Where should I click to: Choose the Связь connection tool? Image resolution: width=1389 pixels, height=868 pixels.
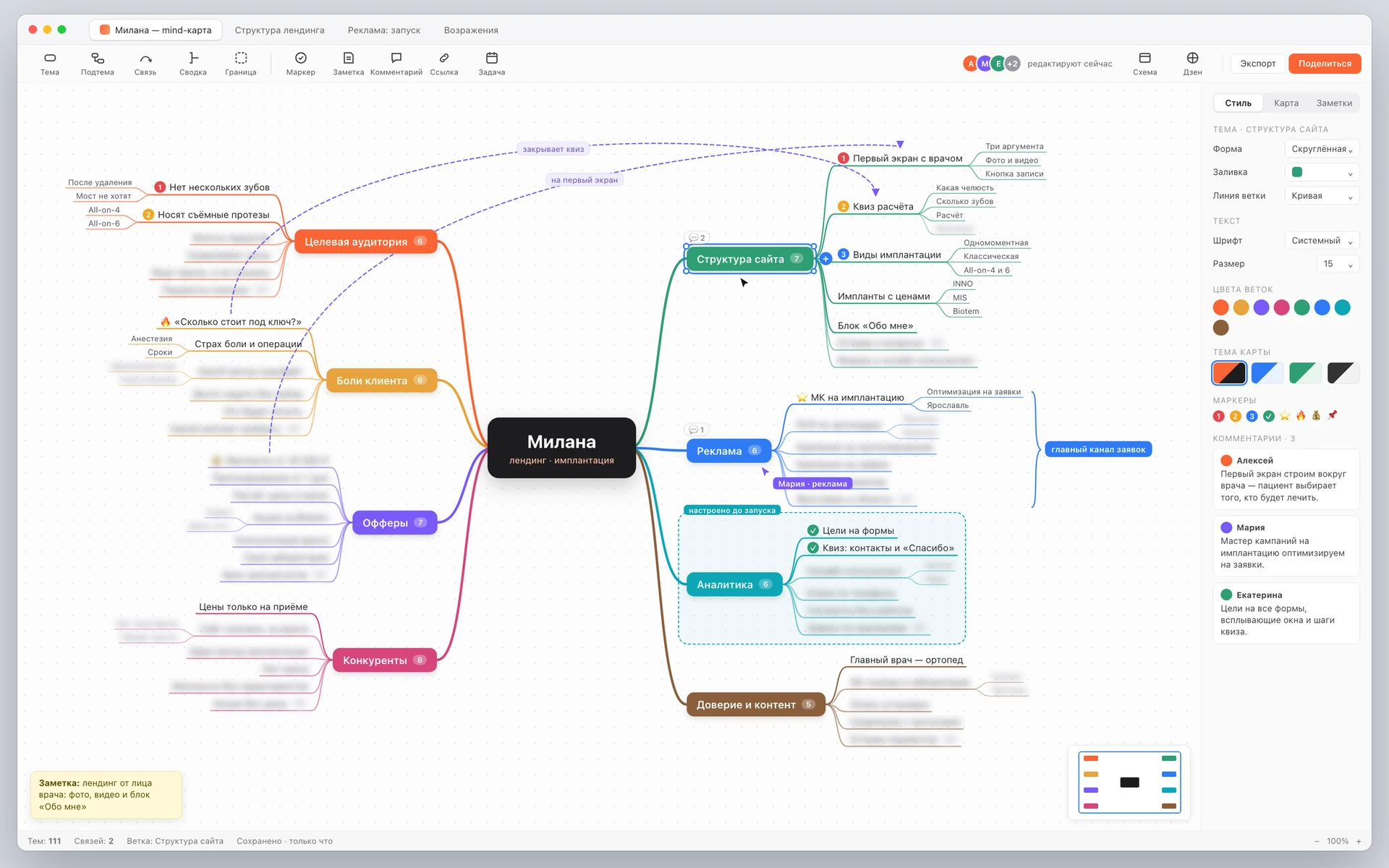tap(145, 64)
